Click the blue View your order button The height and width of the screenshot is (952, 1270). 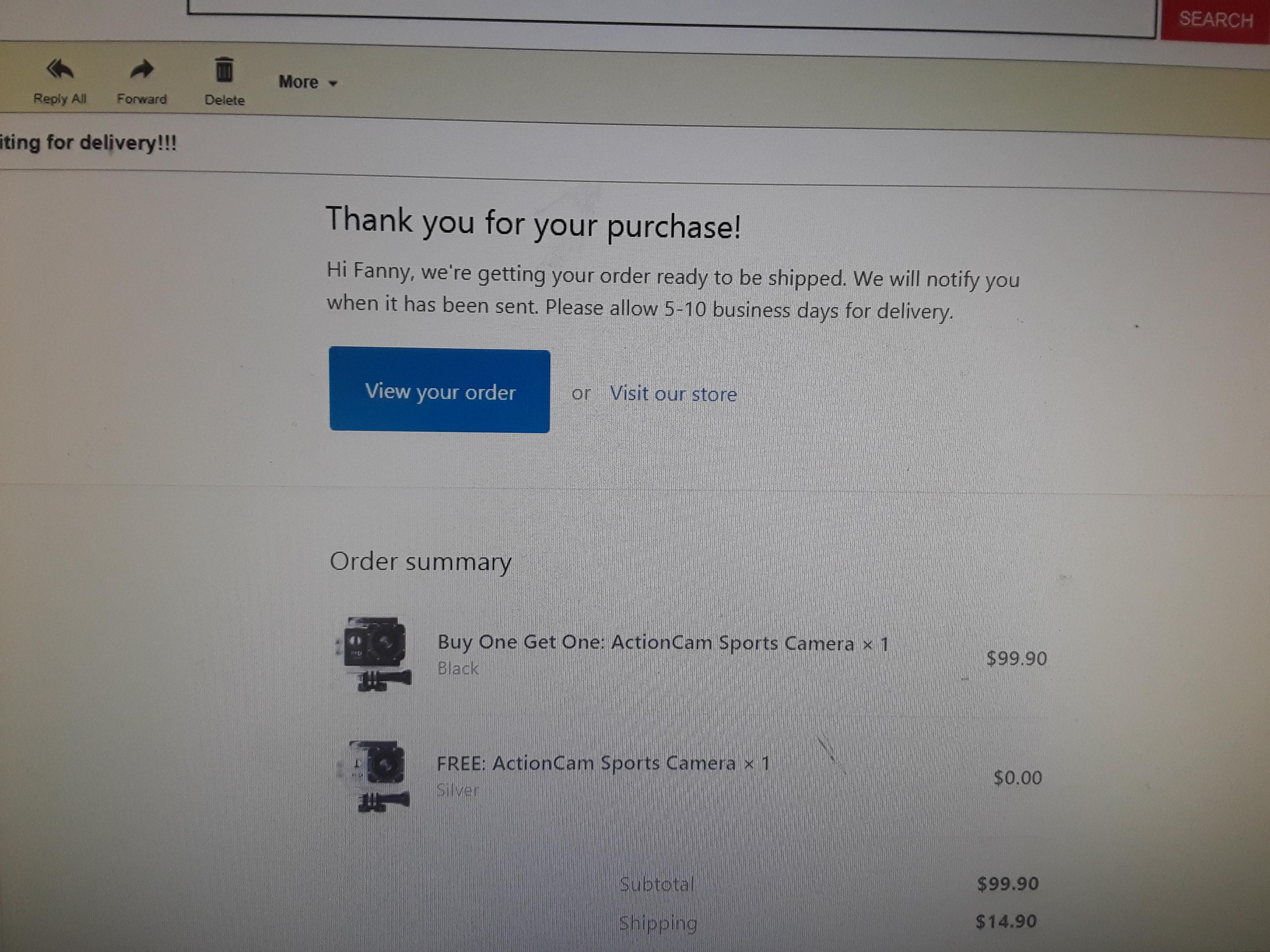[x=440, y=390]
